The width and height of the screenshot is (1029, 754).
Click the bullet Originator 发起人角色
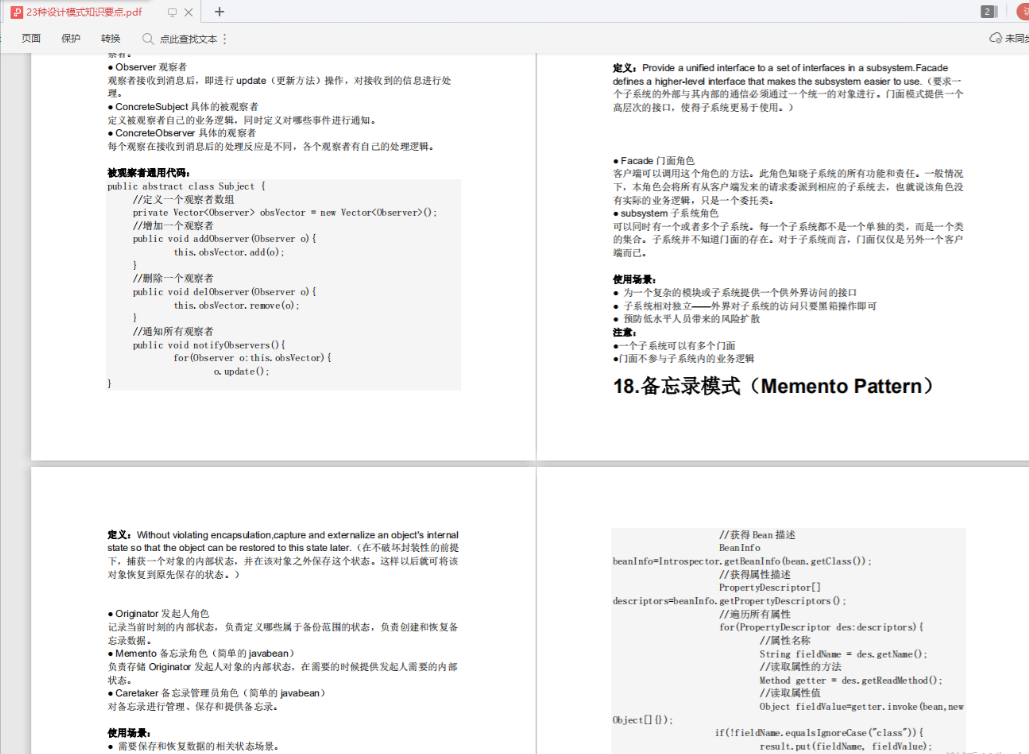(x=158, y=614)
